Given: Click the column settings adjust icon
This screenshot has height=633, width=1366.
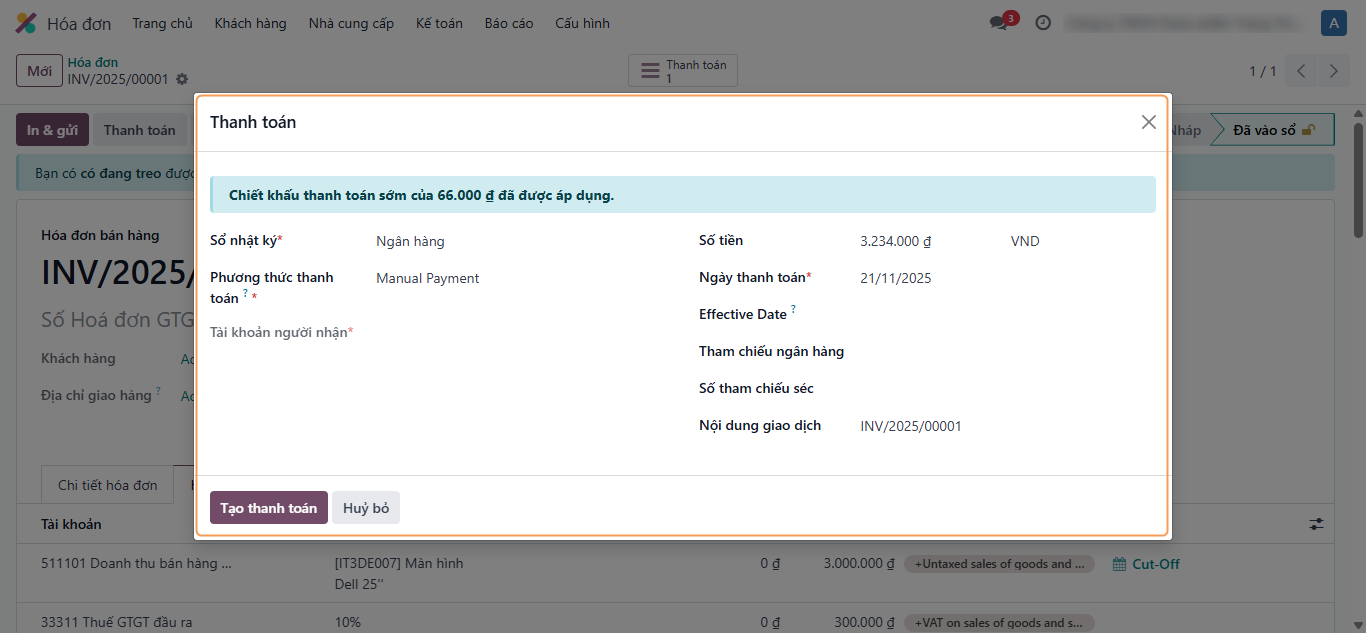Looking at the screenshot, I should [1316, 524].
